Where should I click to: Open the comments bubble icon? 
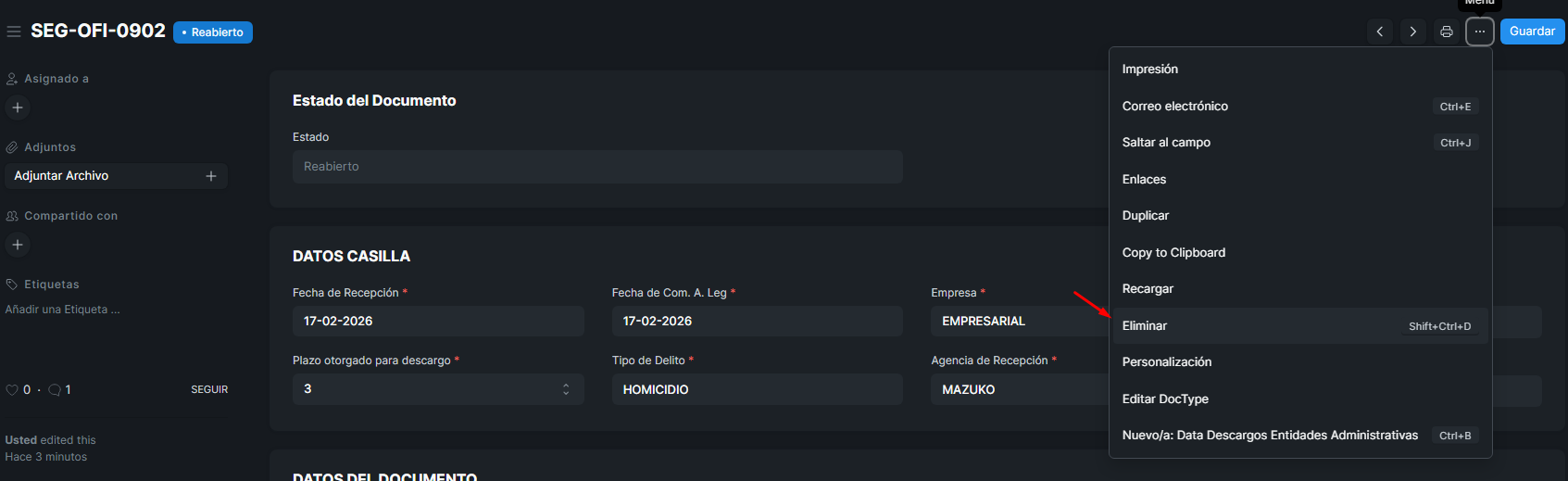click(55, 390)
